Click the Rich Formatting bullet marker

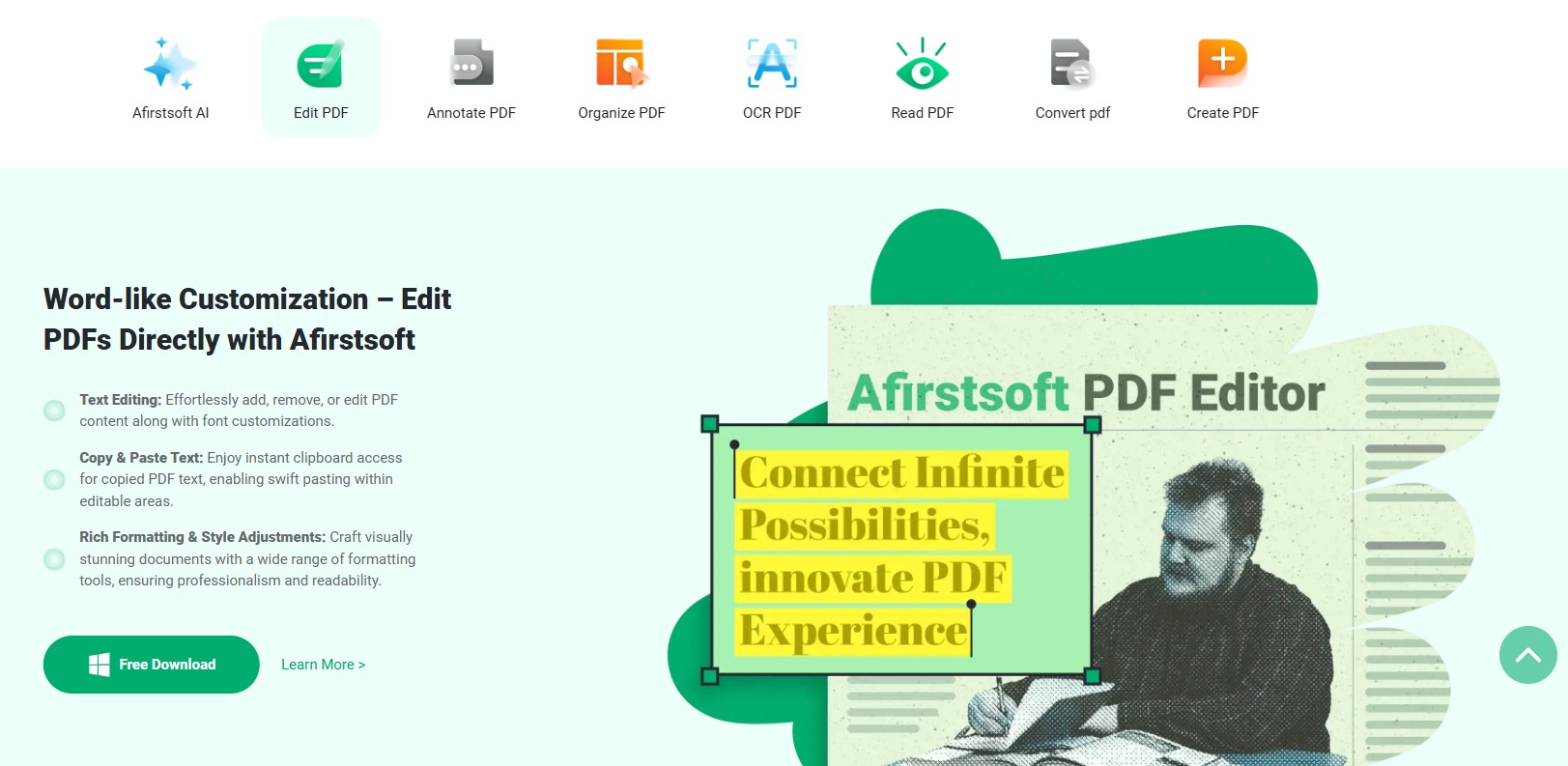tap(54, 559)
